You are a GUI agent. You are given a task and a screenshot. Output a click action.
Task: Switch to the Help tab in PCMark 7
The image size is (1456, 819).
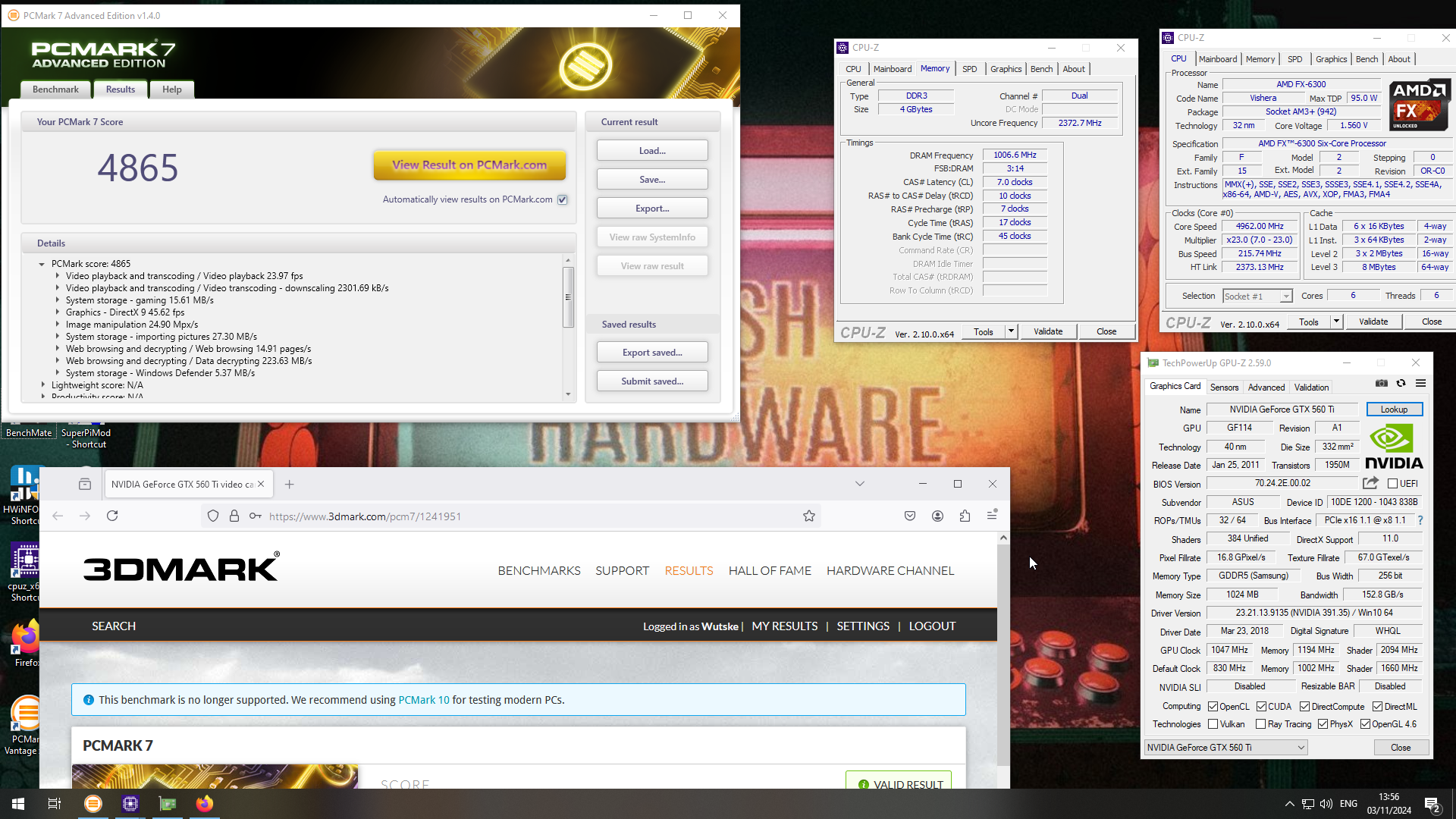coord(172,89)
